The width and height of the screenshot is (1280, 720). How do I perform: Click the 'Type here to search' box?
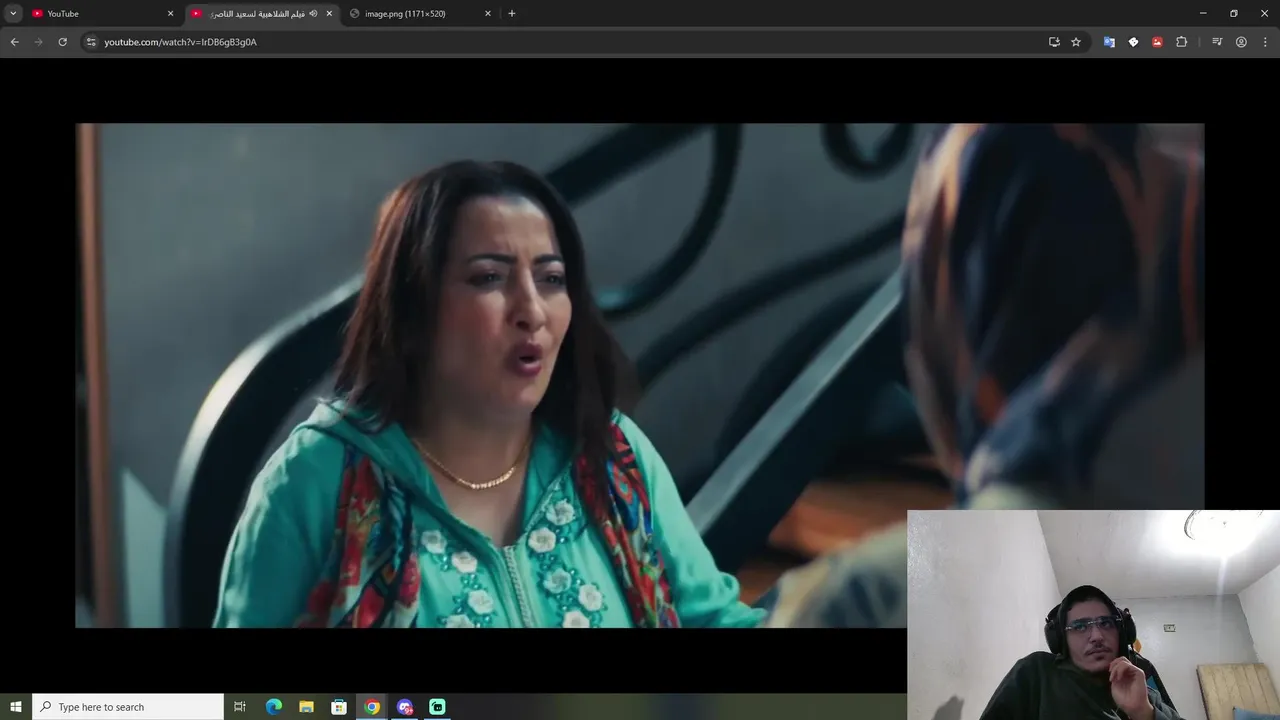[x=127, y=706]
